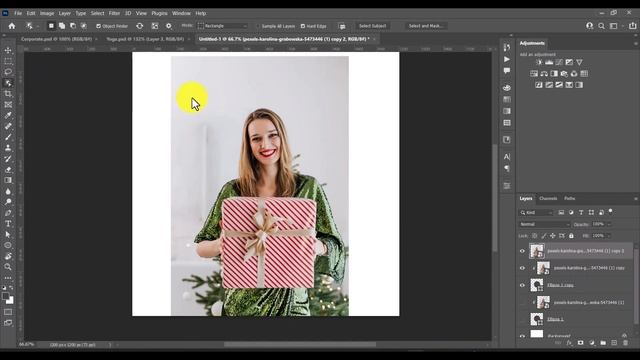Select the Object Selection tool in toolbox
The width and height of the screenshot is (640, 360).
click(8, 83)
